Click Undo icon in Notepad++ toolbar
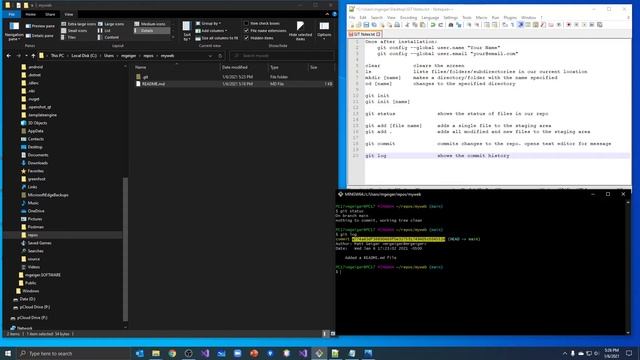 click(x=433, y=25)
